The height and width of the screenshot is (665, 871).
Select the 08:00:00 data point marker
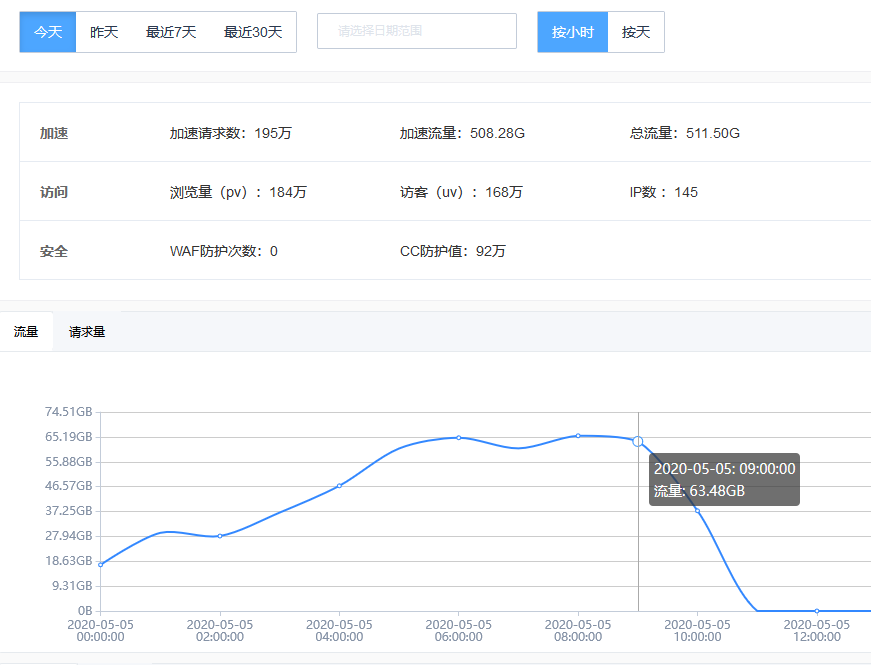578,435
